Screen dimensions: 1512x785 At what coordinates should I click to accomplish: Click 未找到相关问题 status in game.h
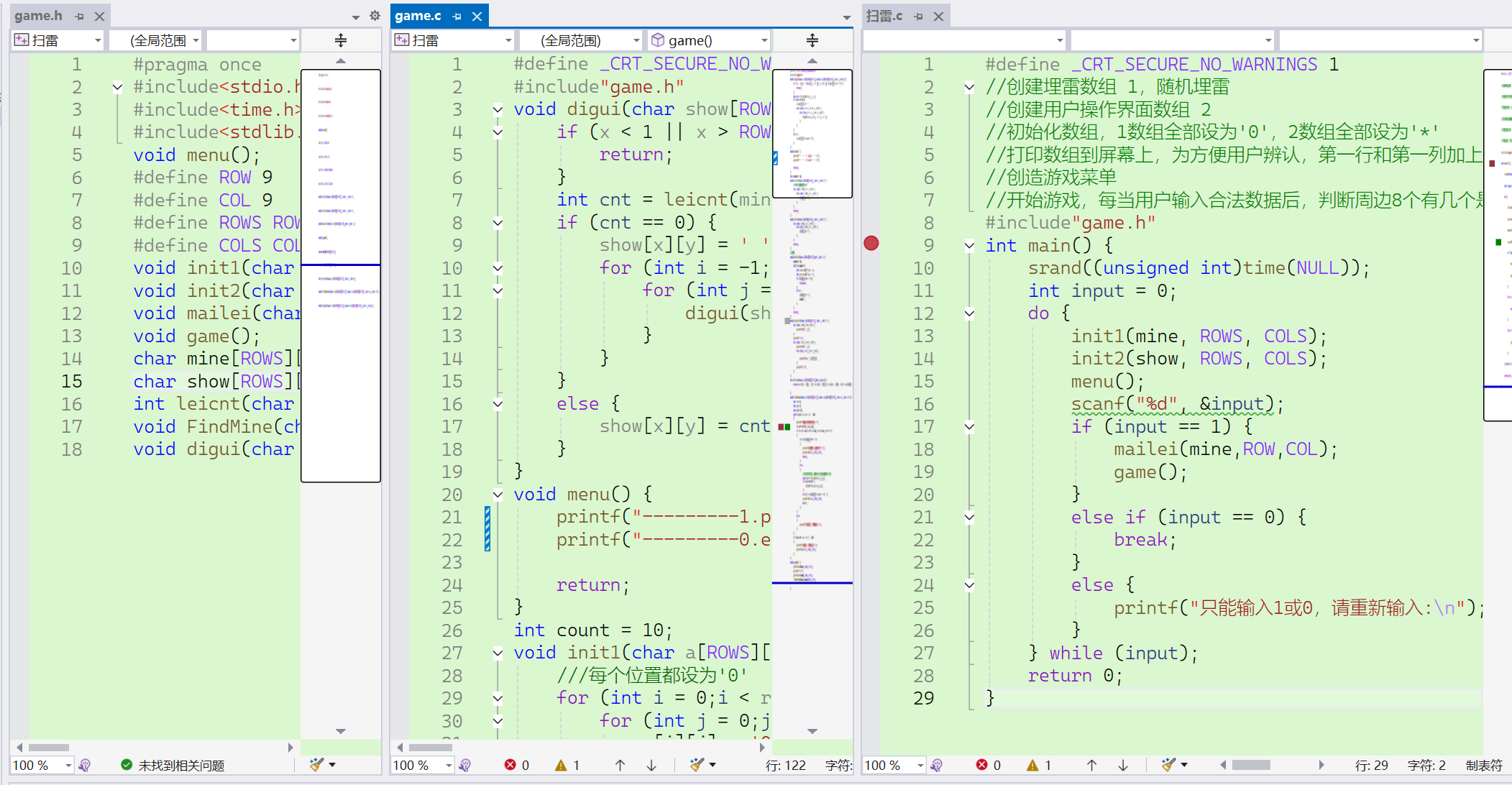[180, 765]
